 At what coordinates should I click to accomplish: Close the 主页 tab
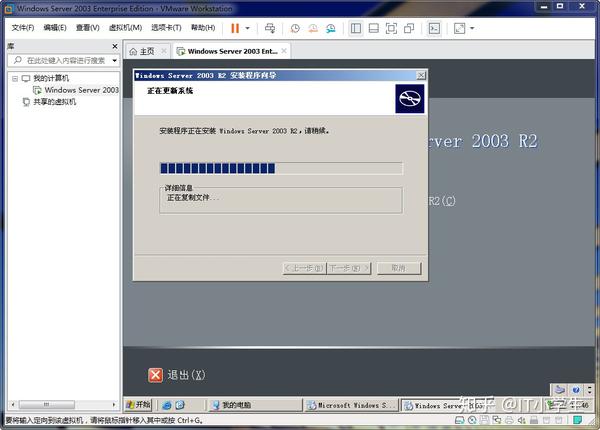pos(164,50)
